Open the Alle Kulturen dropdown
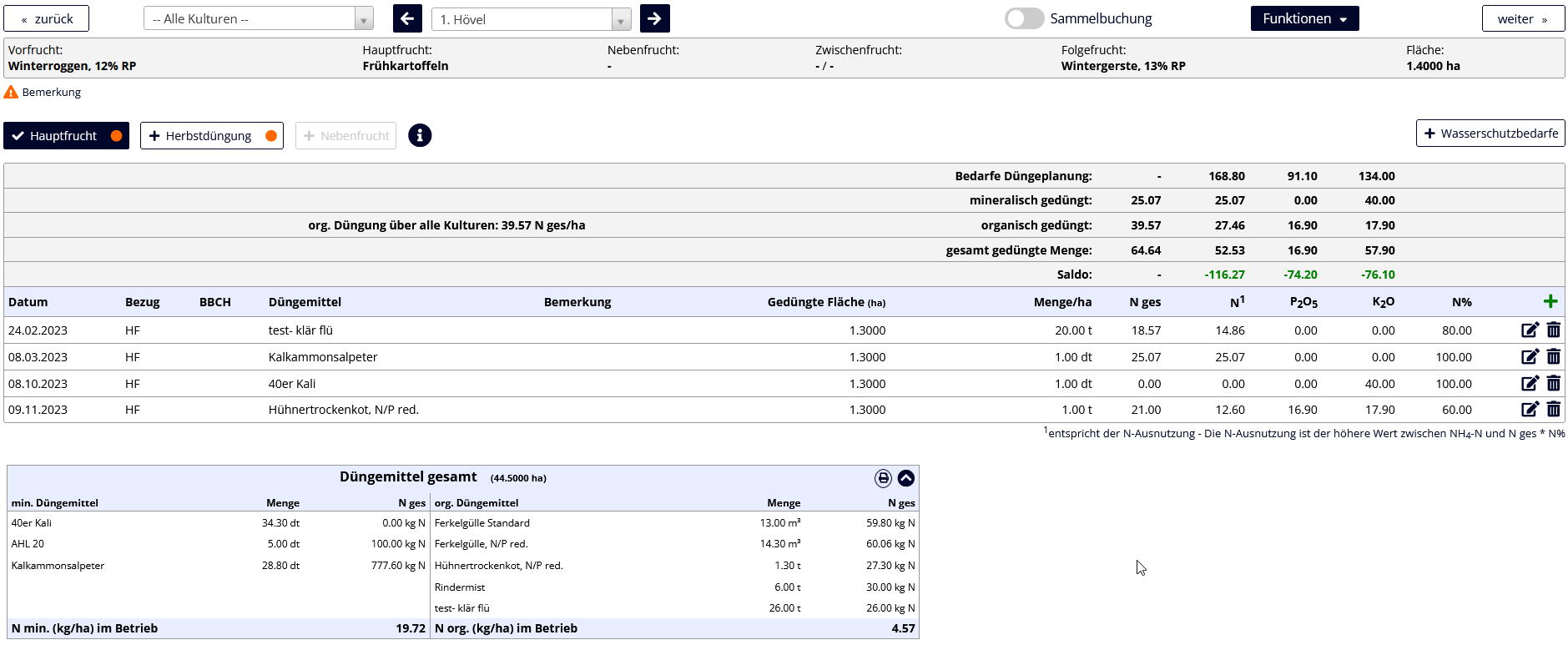 point(258,18)
